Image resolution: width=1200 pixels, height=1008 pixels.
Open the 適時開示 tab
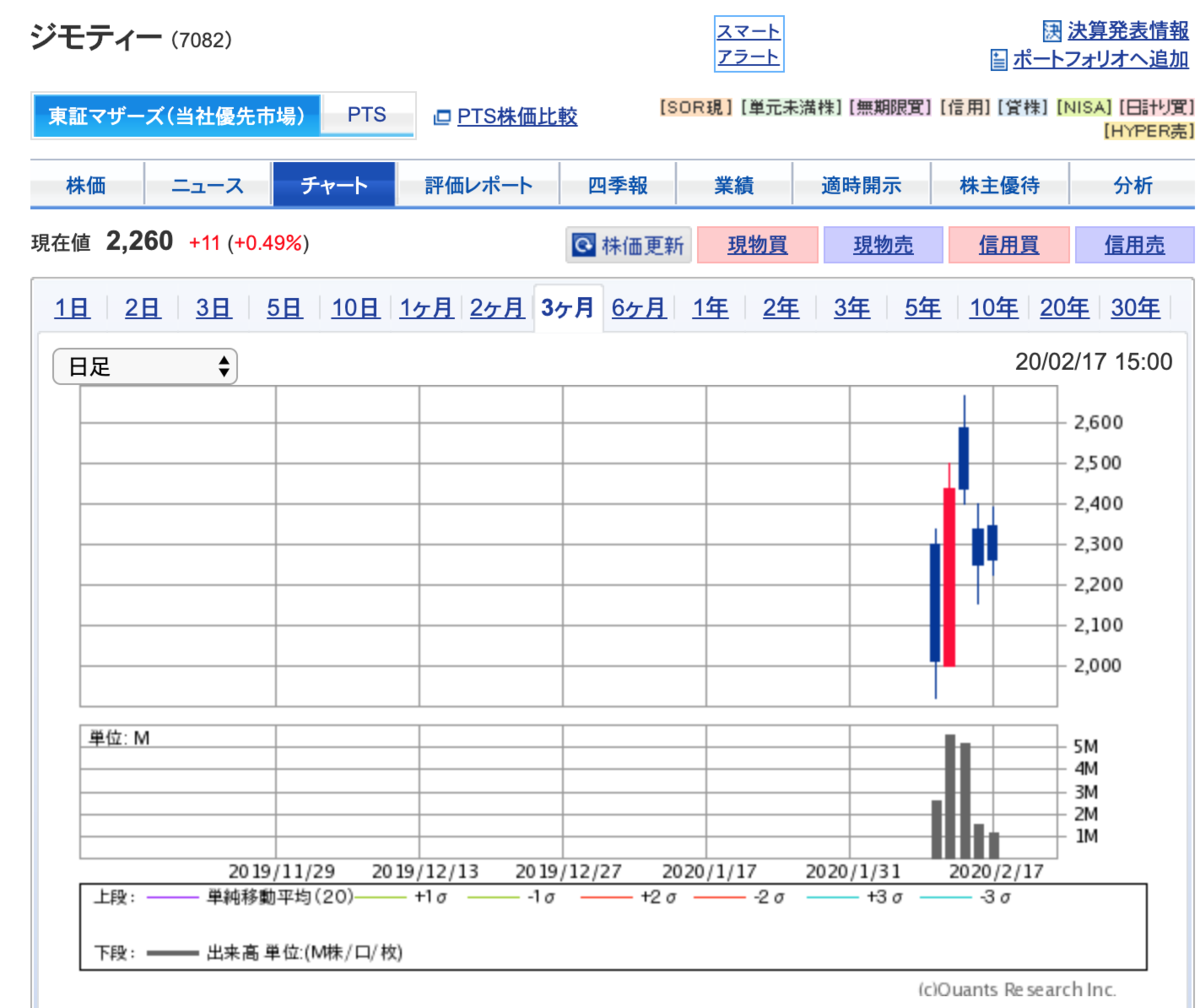861,185
